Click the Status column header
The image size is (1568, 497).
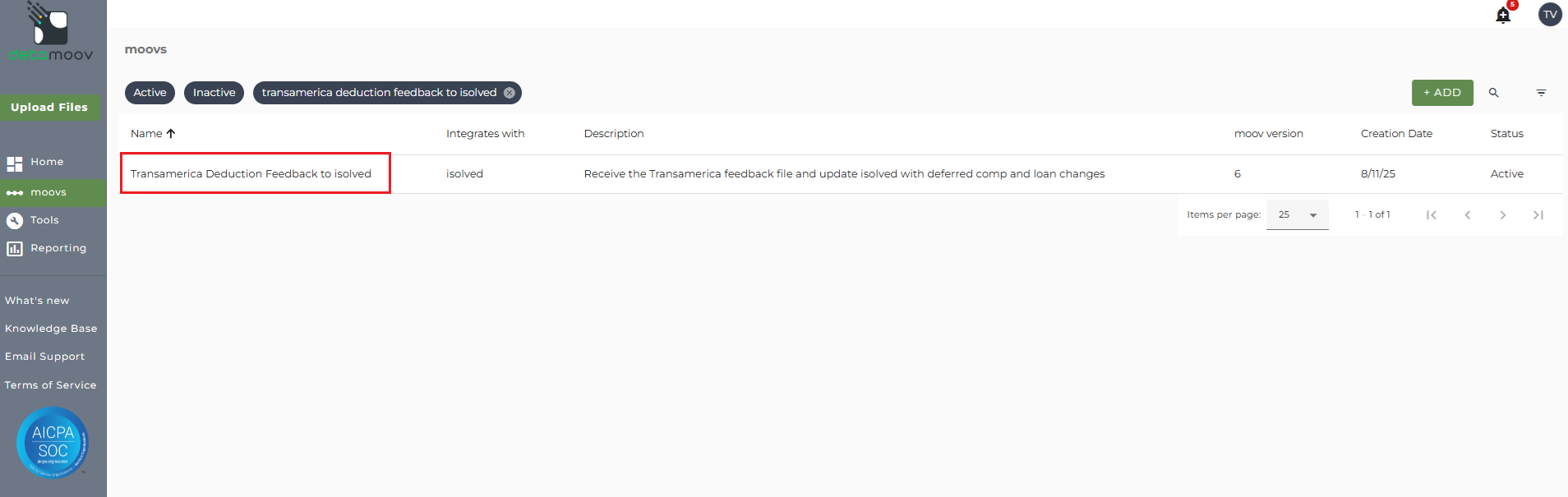pyautogui.click(x=1506, y=134)
